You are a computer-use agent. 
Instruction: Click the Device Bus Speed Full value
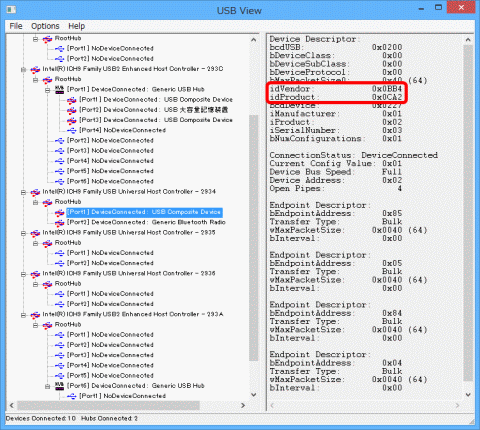[392, 172]
